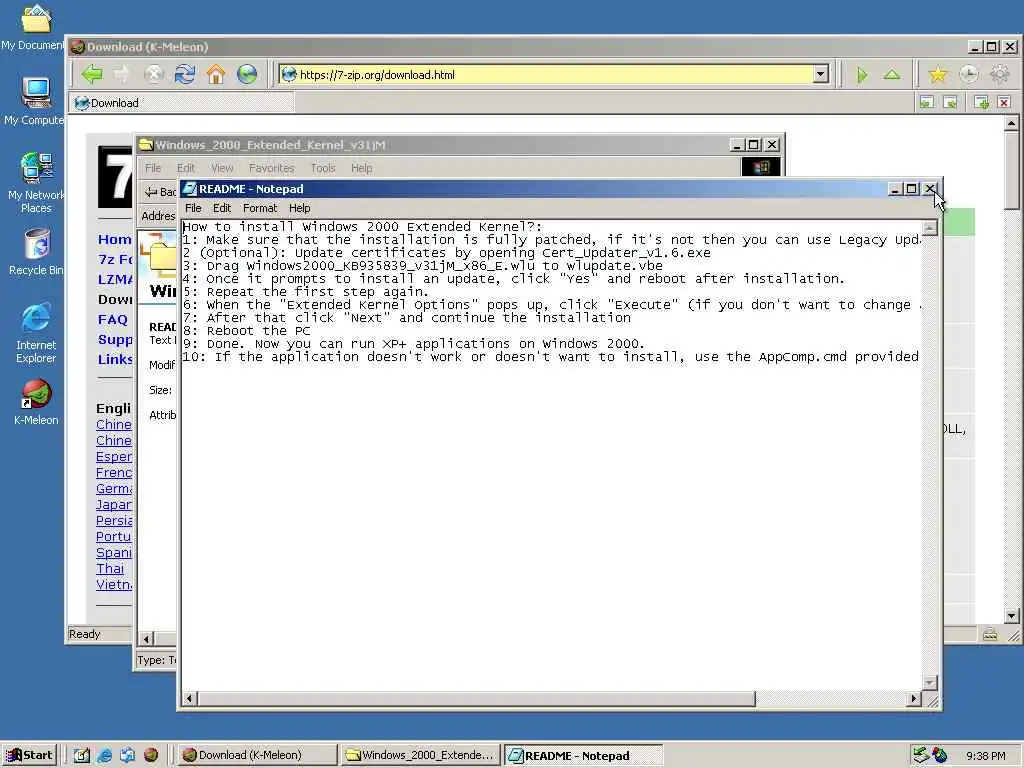Reload the page in K-Meleon

[x=185, y=74]
